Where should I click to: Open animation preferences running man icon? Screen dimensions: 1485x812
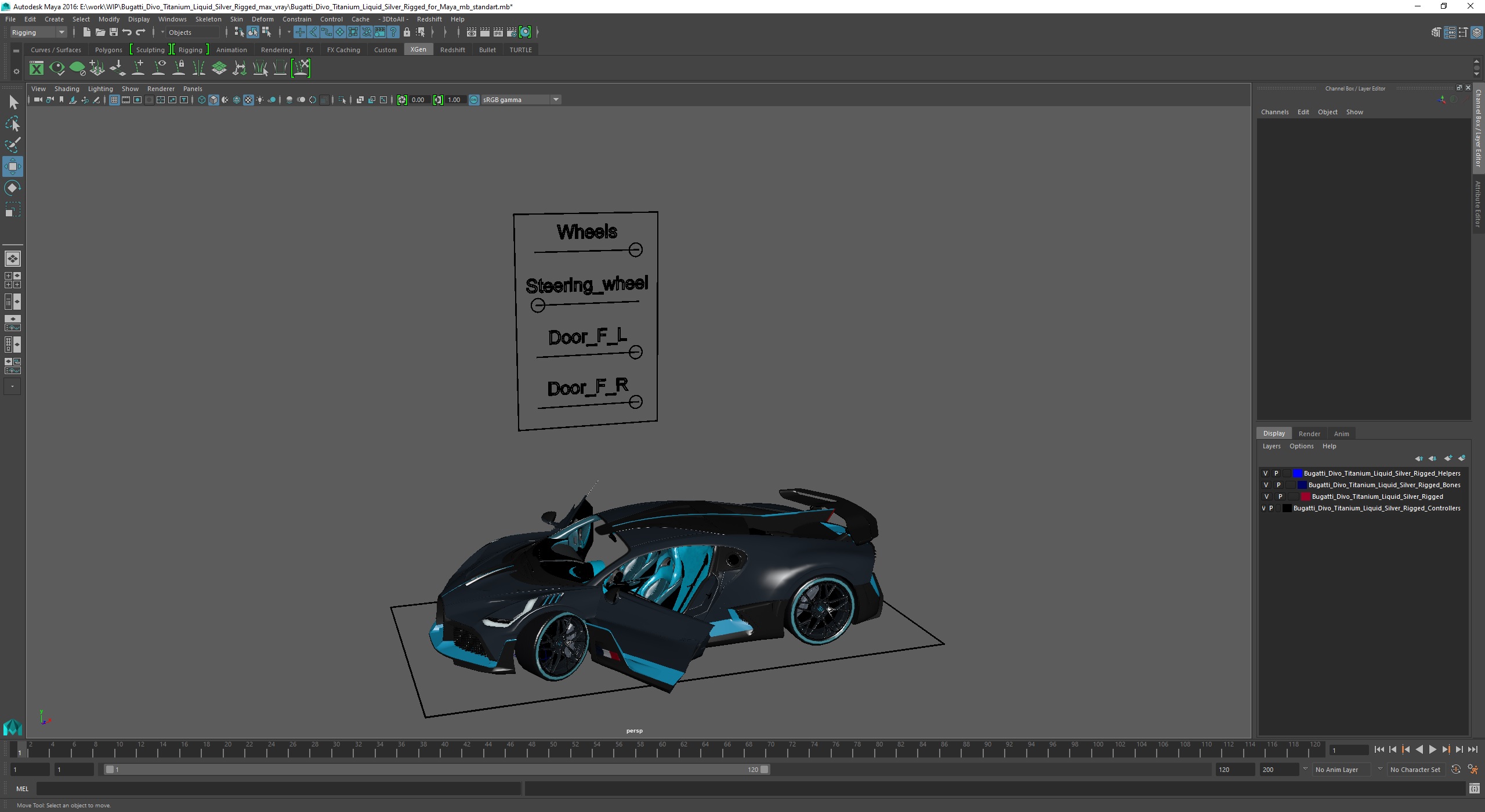point(1472,770)
